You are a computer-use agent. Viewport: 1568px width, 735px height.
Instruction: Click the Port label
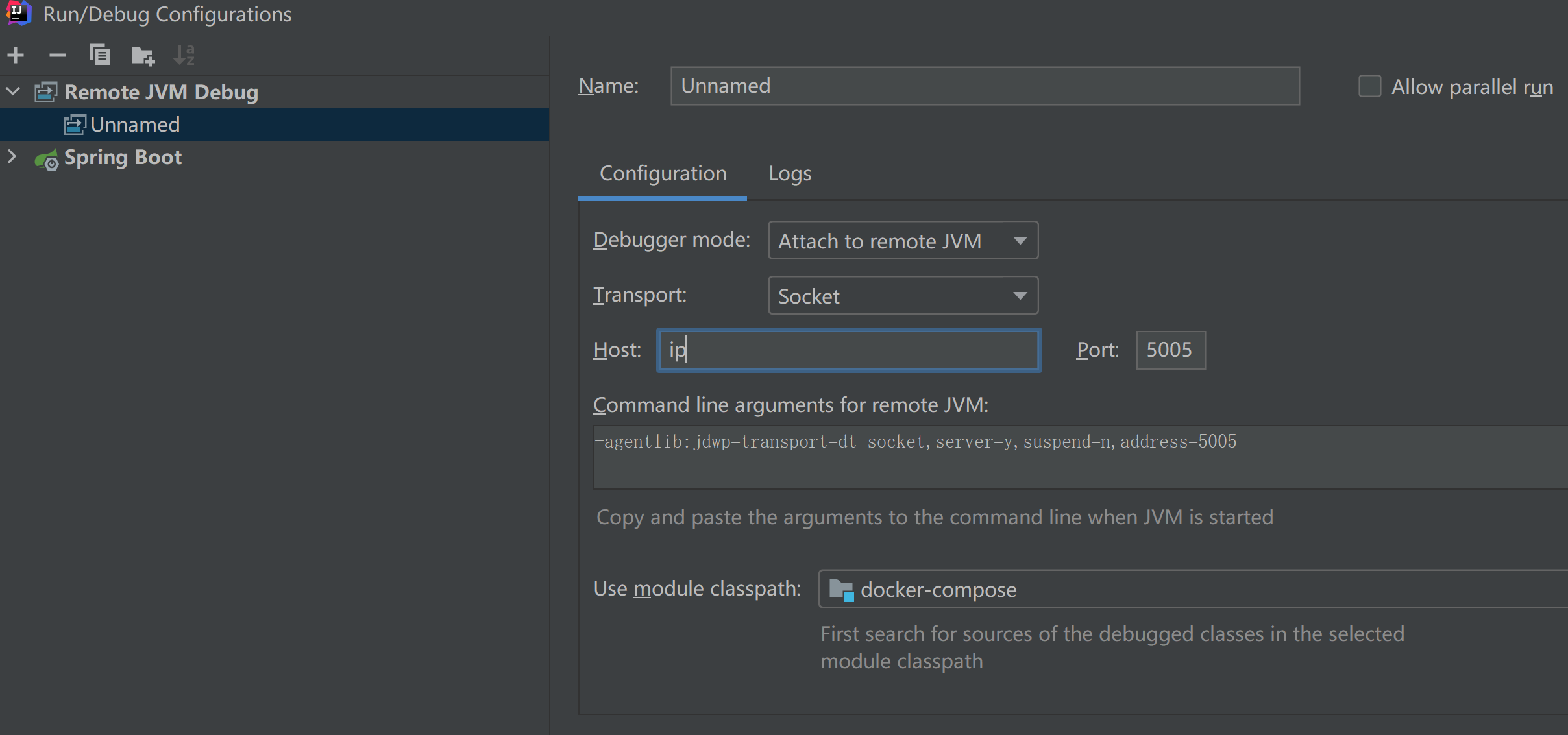[1098, 350]
